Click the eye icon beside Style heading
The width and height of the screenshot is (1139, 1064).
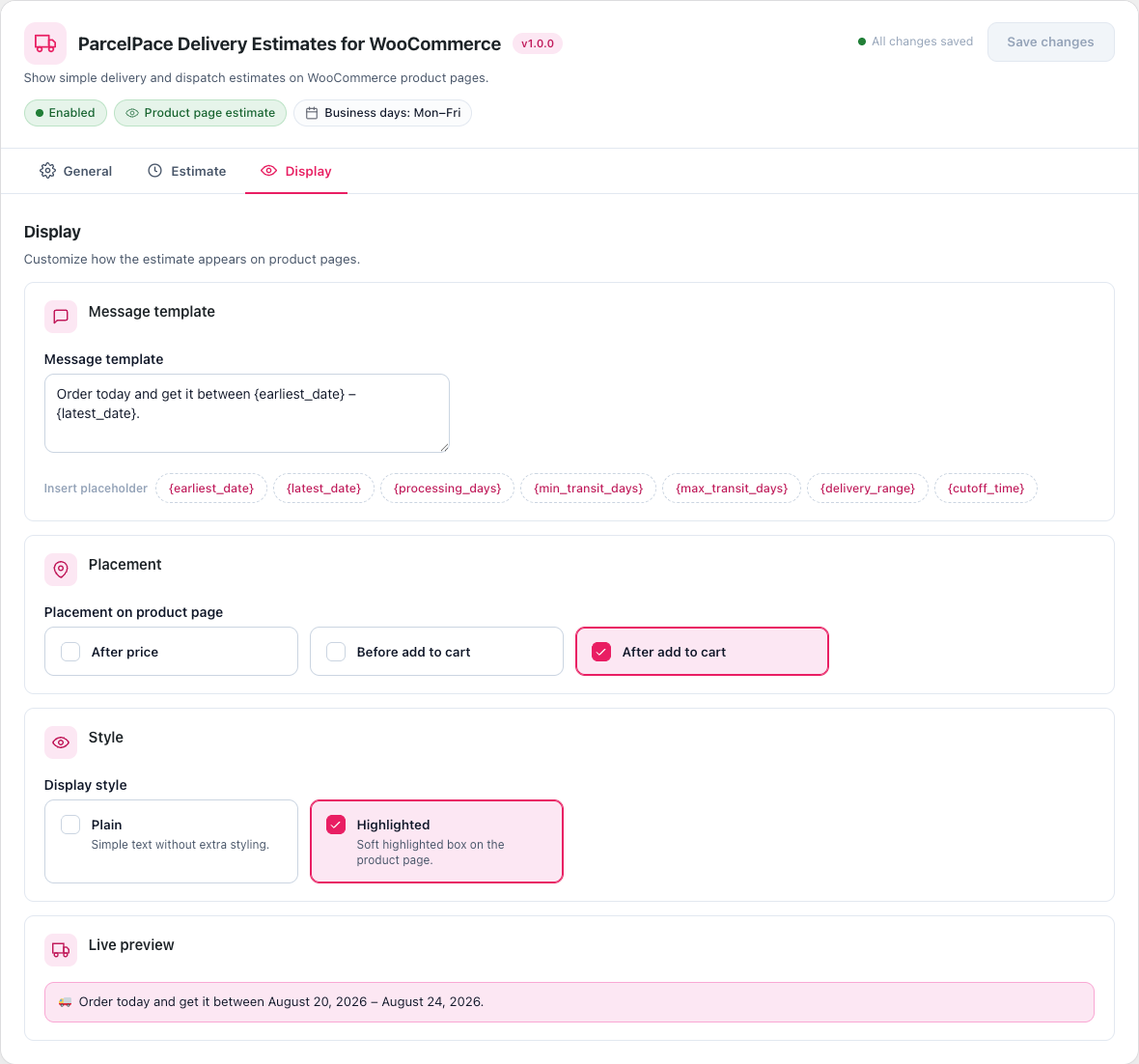tap(61, 742)
